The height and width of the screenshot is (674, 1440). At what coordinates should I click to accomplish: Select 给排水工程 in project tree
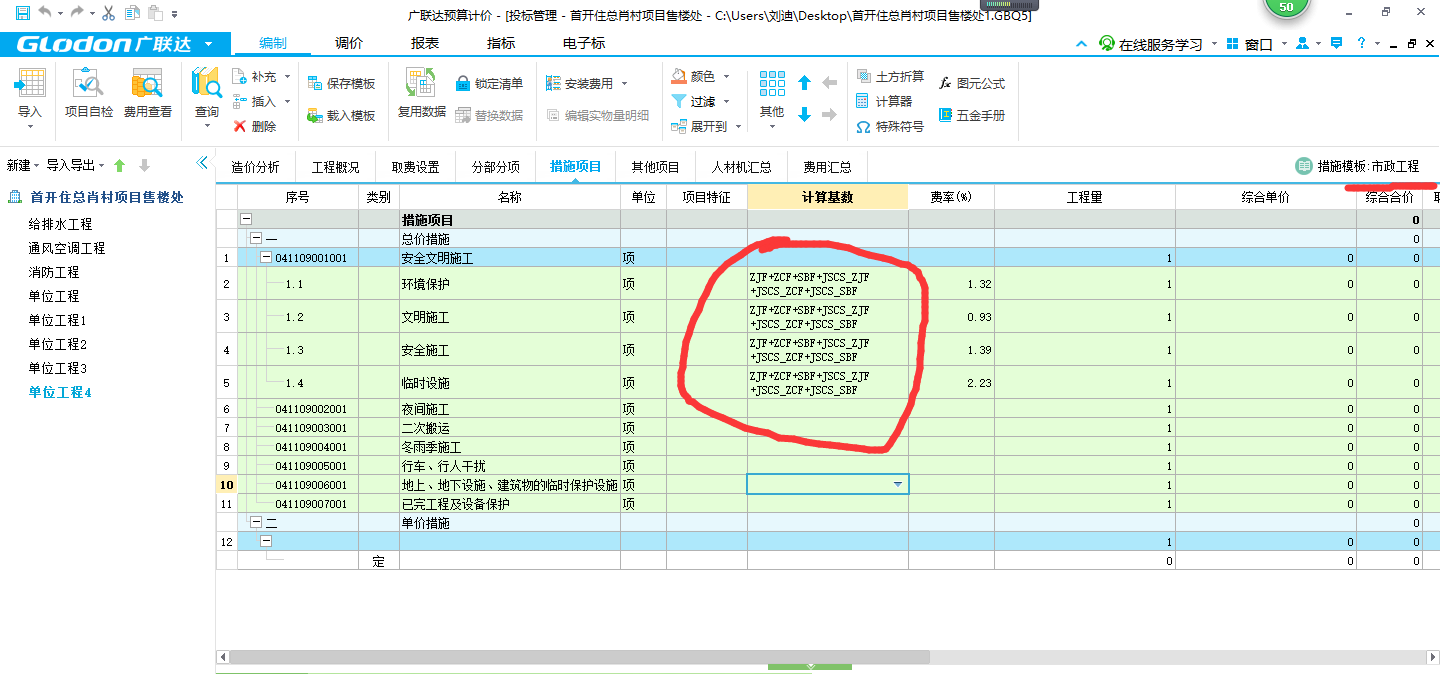click(x=60, y=224)
